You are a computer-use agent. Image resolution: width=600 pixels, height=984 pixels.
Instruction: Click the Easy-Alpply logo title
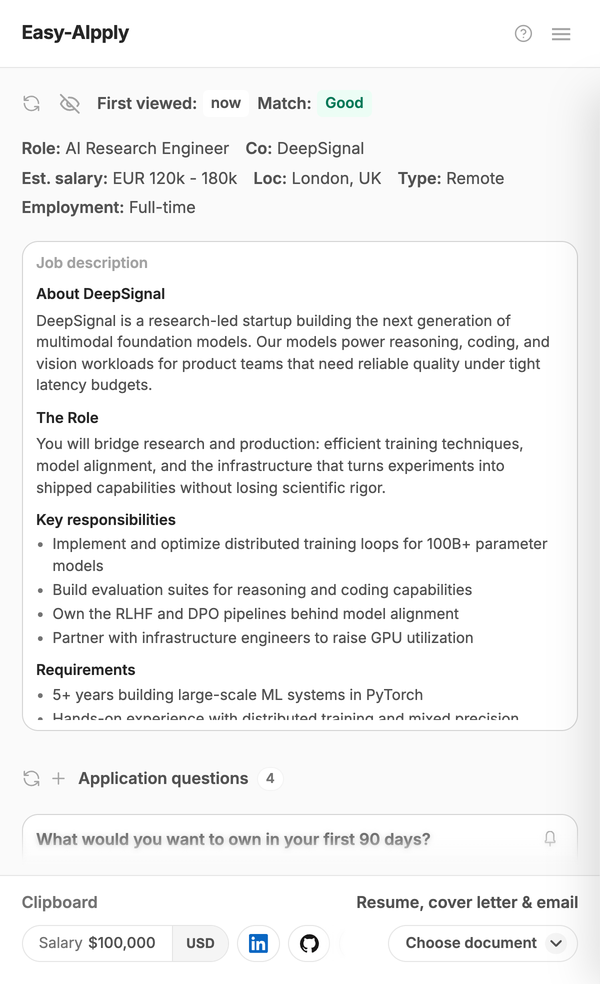[x=75, y=33]
